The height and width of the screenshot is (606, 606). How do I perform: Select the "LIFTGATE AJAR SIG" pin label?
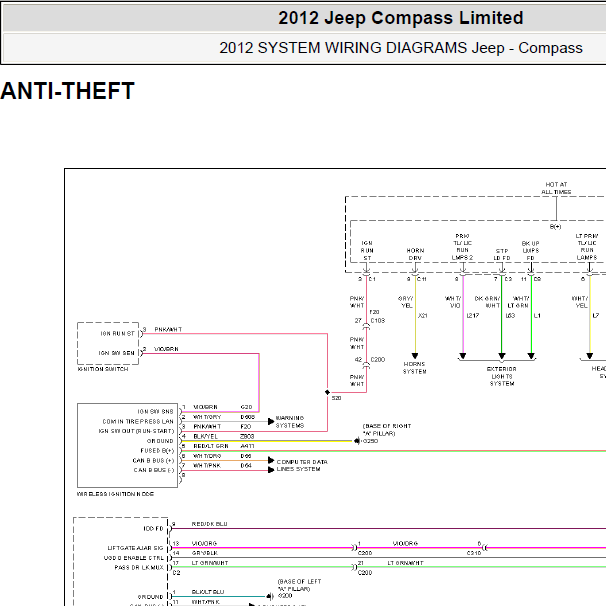pyautogui.click(x=136, y=548)
